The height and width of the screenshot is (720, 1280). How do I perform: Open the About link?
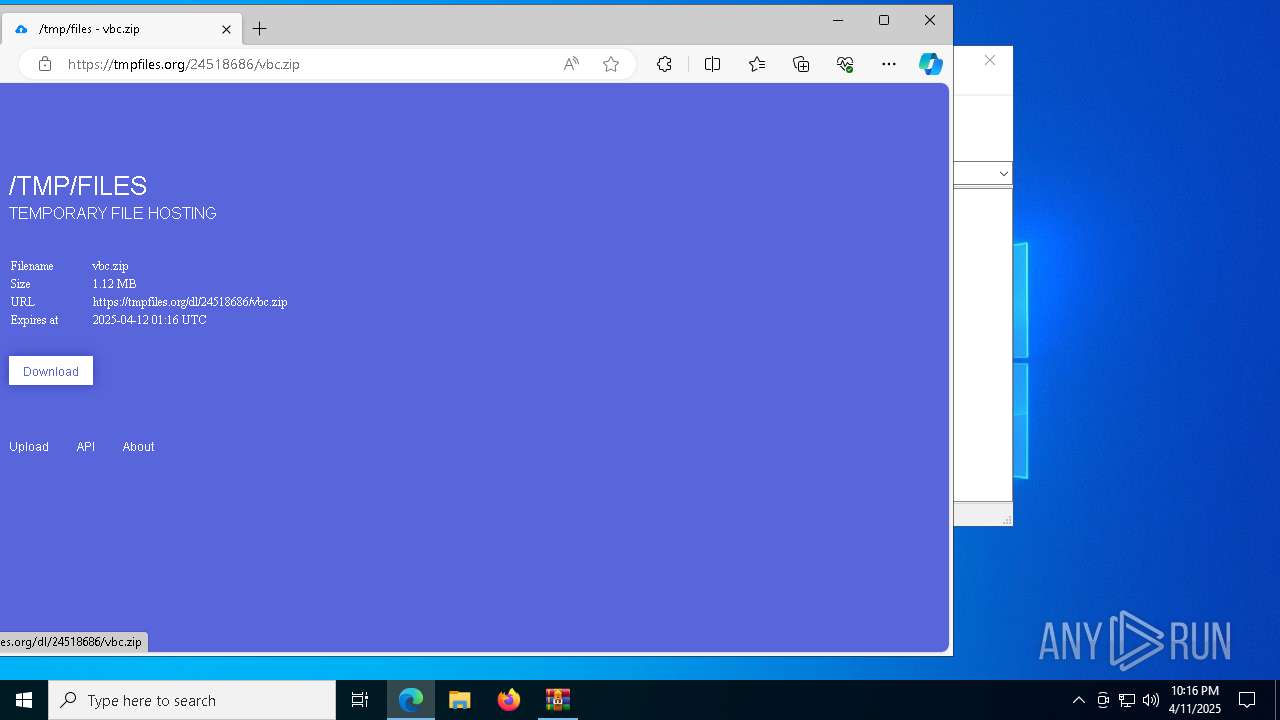[x=138, y=447]
